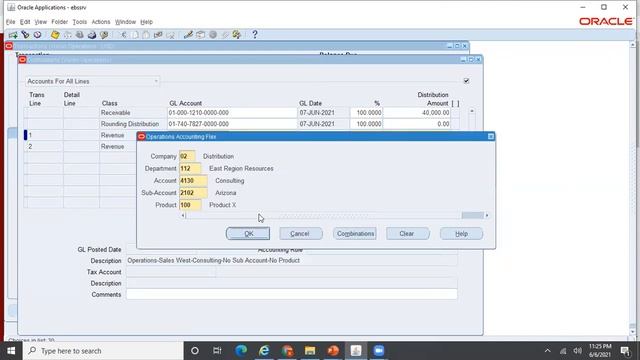
Task: Select Trans Line 2 Revenue row
Action: point(80,146)
